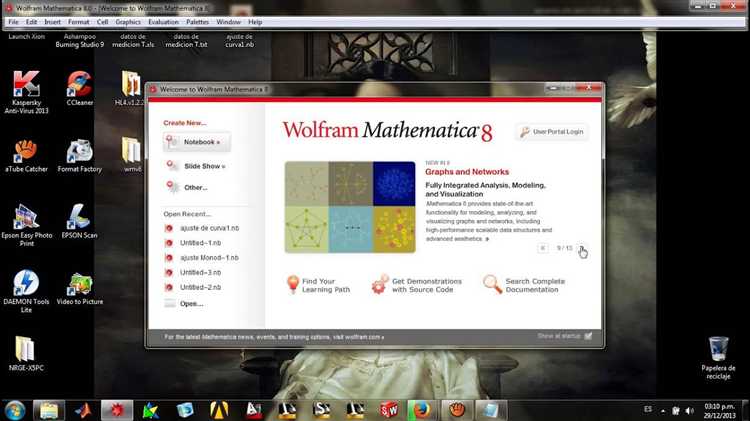Click Search Complete Documentation
This screenshot has width=750, height=421.
(524, 285)
